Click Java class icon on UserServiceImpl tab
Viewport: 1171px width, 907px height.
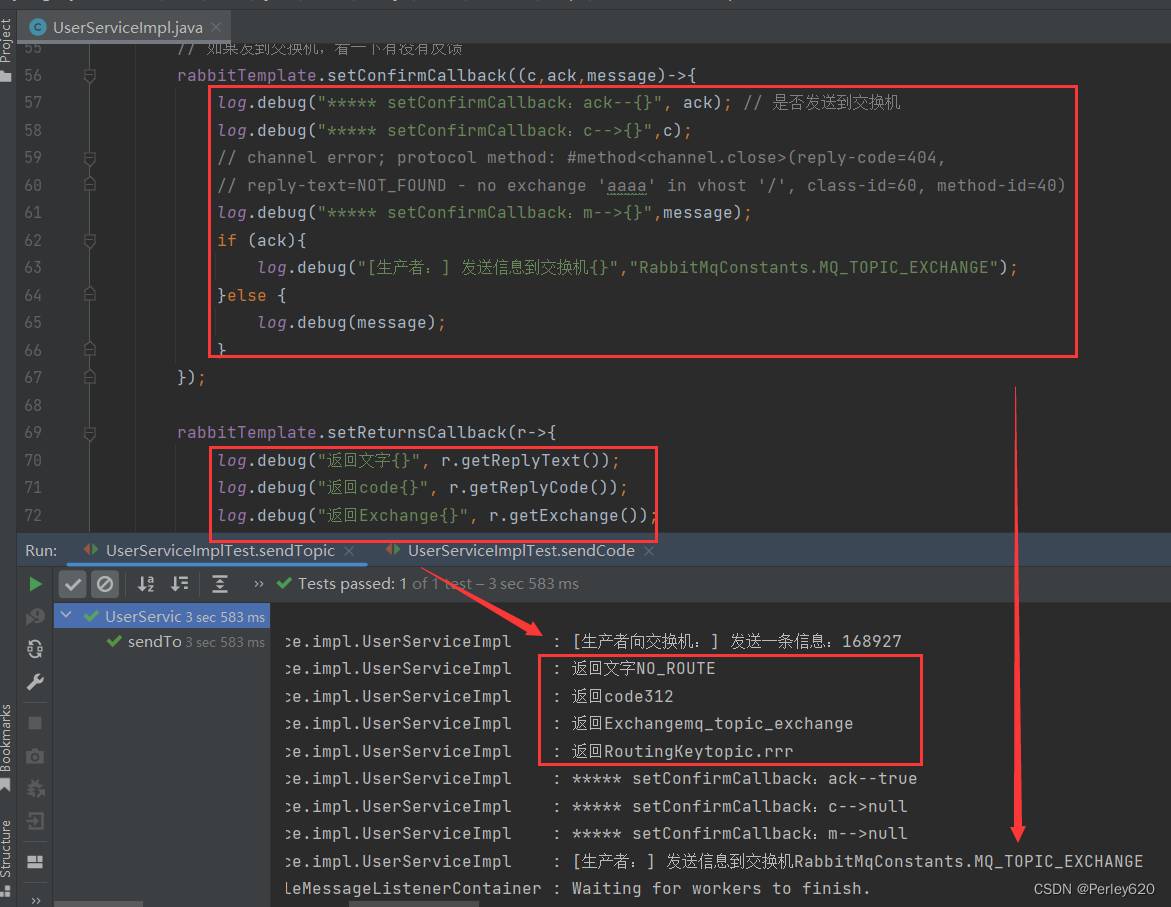coord(37,27)
